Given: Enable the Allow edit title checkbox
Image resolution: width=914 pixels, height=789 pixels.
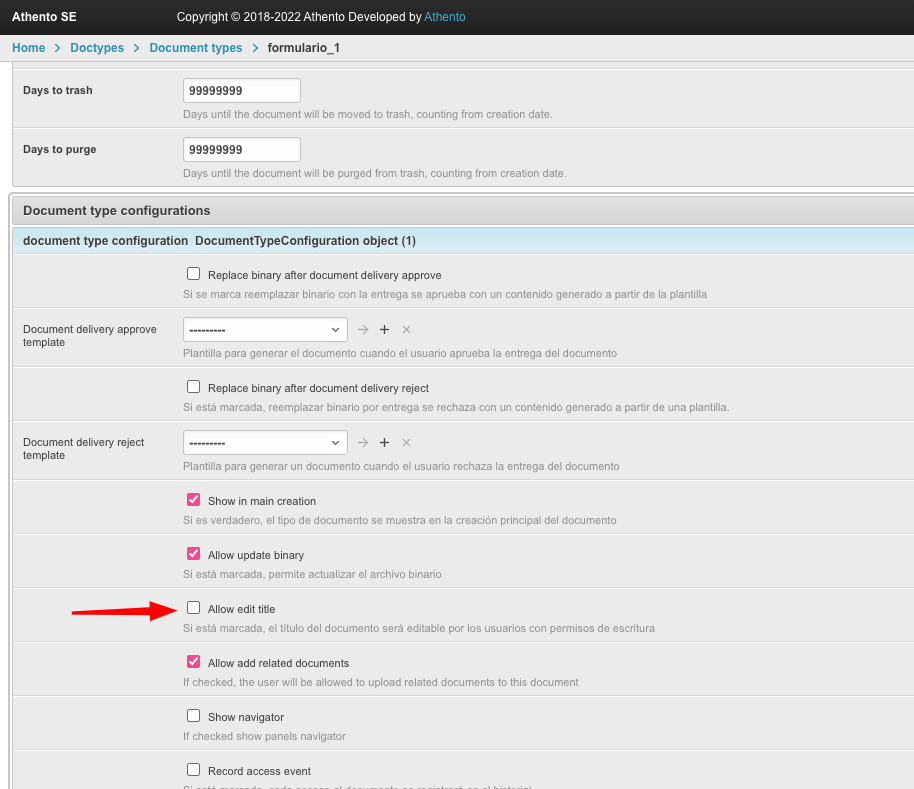Looking at the screenshot, I should (x=194, y=608).
